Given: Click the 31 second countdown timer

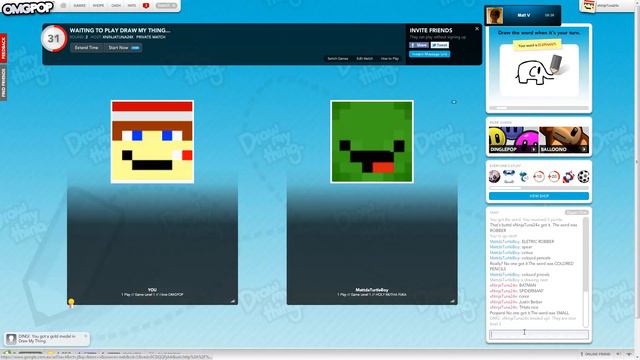Looking at the screenshot, I should pos(54,38).
